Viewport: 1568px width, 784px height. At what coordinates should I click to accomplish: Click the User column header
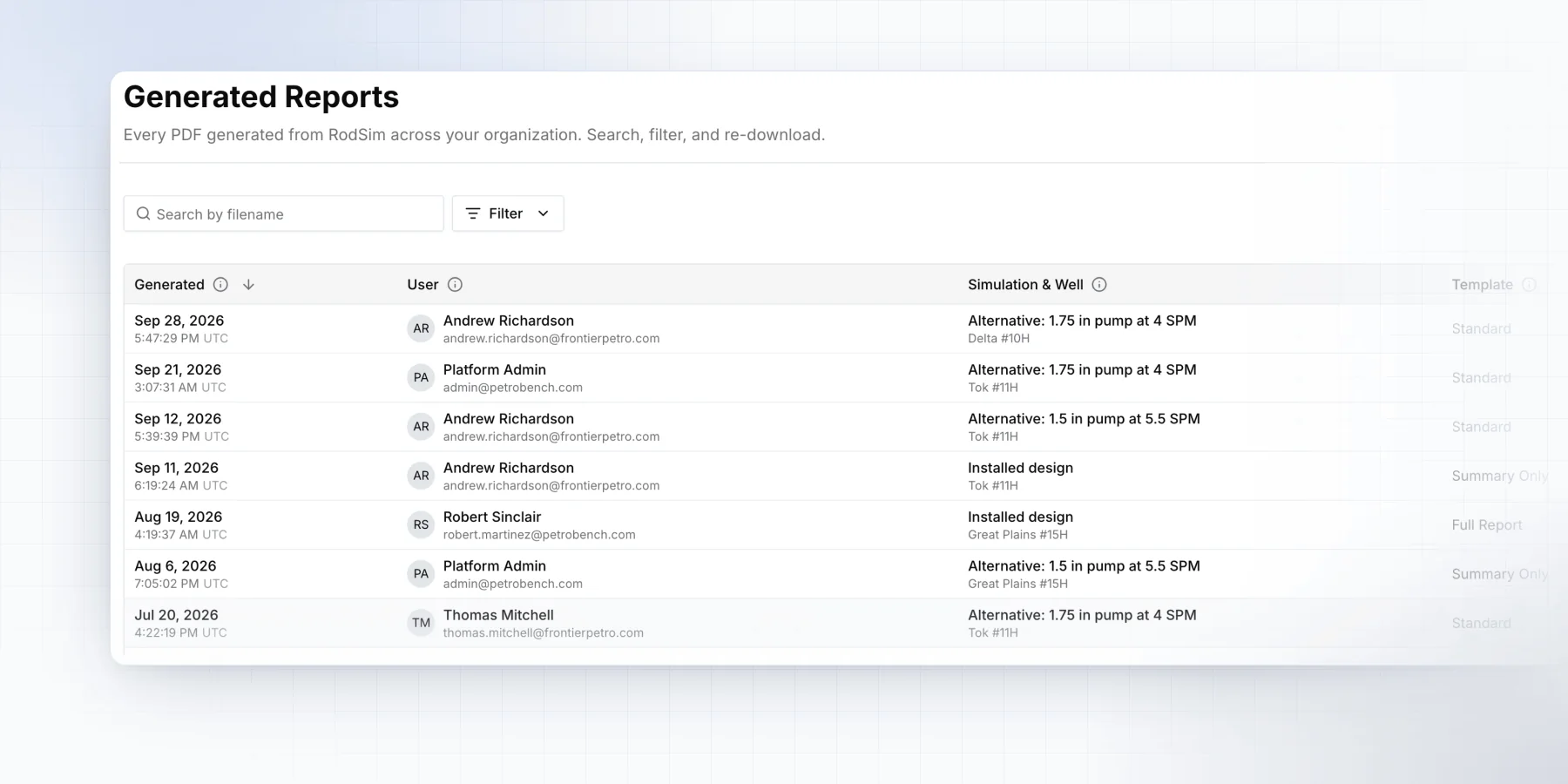(422, 285)
